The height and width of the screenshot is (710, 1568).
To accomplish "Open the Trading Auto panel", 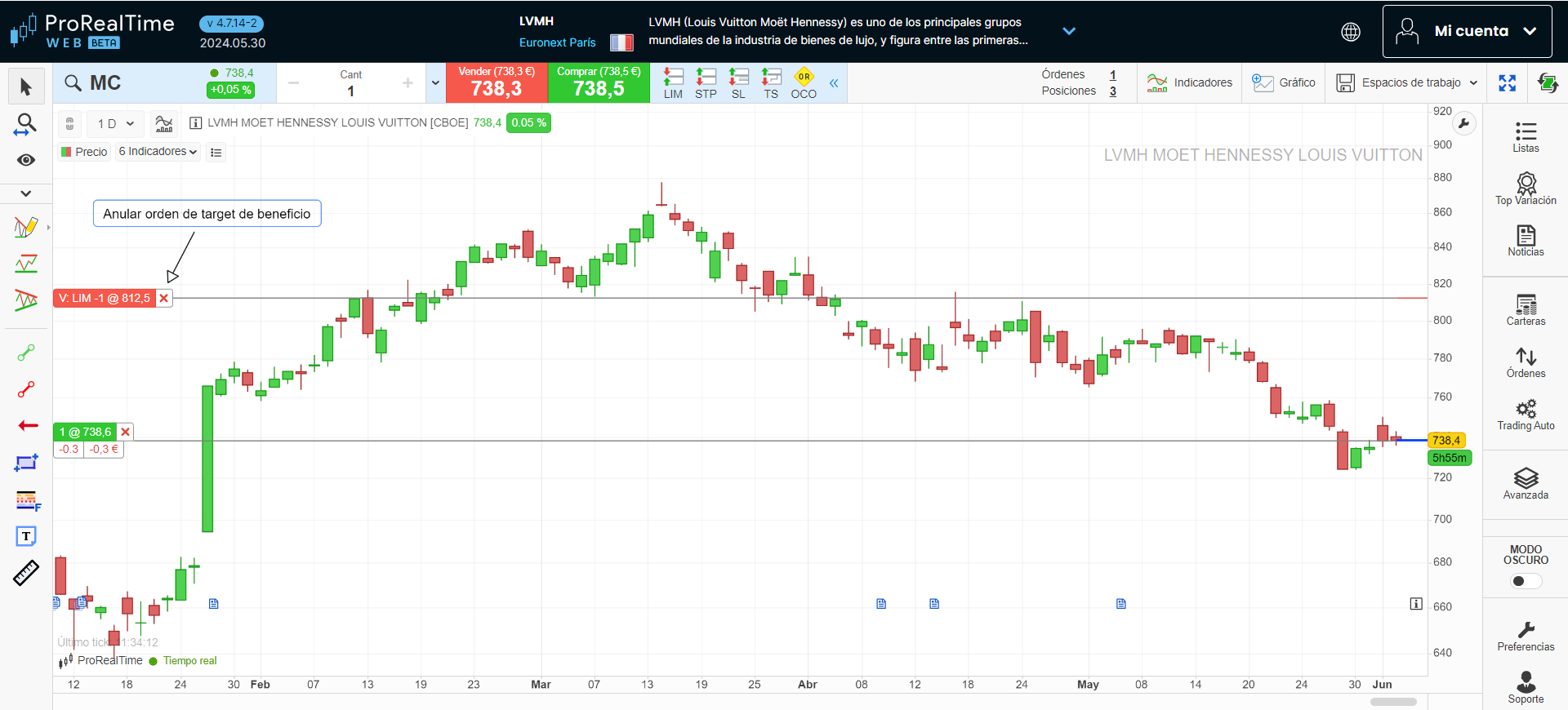I will click(1526, 415).
